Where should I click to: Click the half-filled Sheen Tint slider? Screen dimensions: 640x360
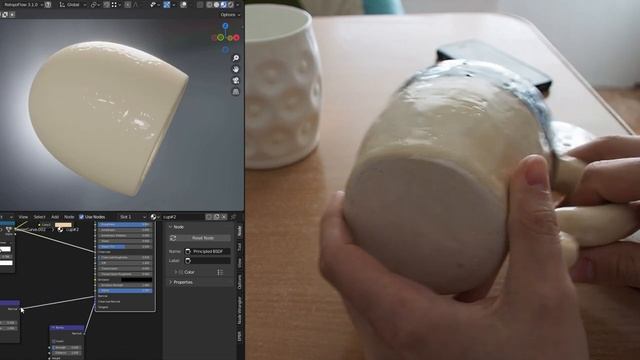125,247
